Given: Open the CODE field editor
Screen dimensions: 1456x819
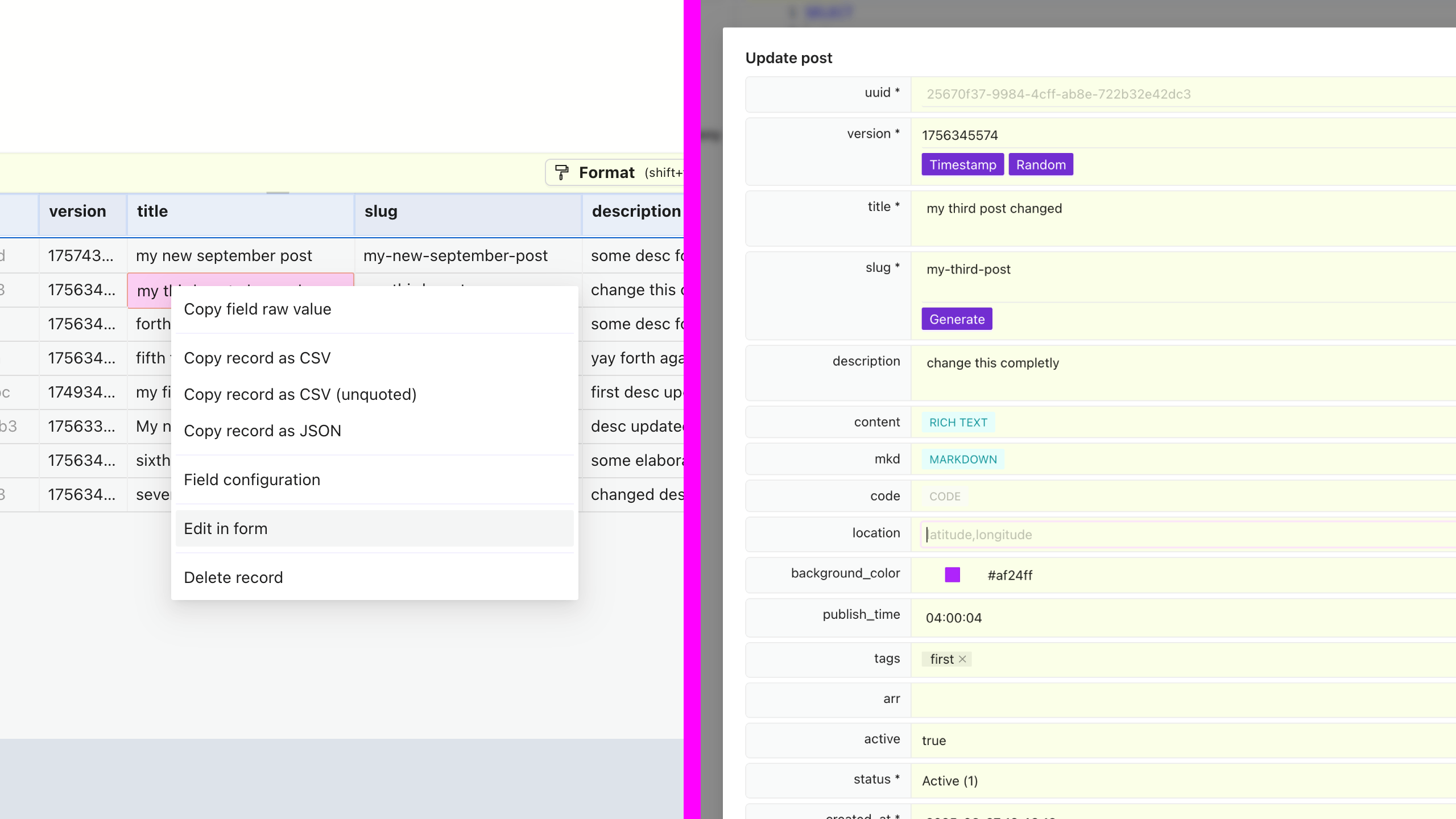Looking at the screenshot, I should click(x=945, y=497).
